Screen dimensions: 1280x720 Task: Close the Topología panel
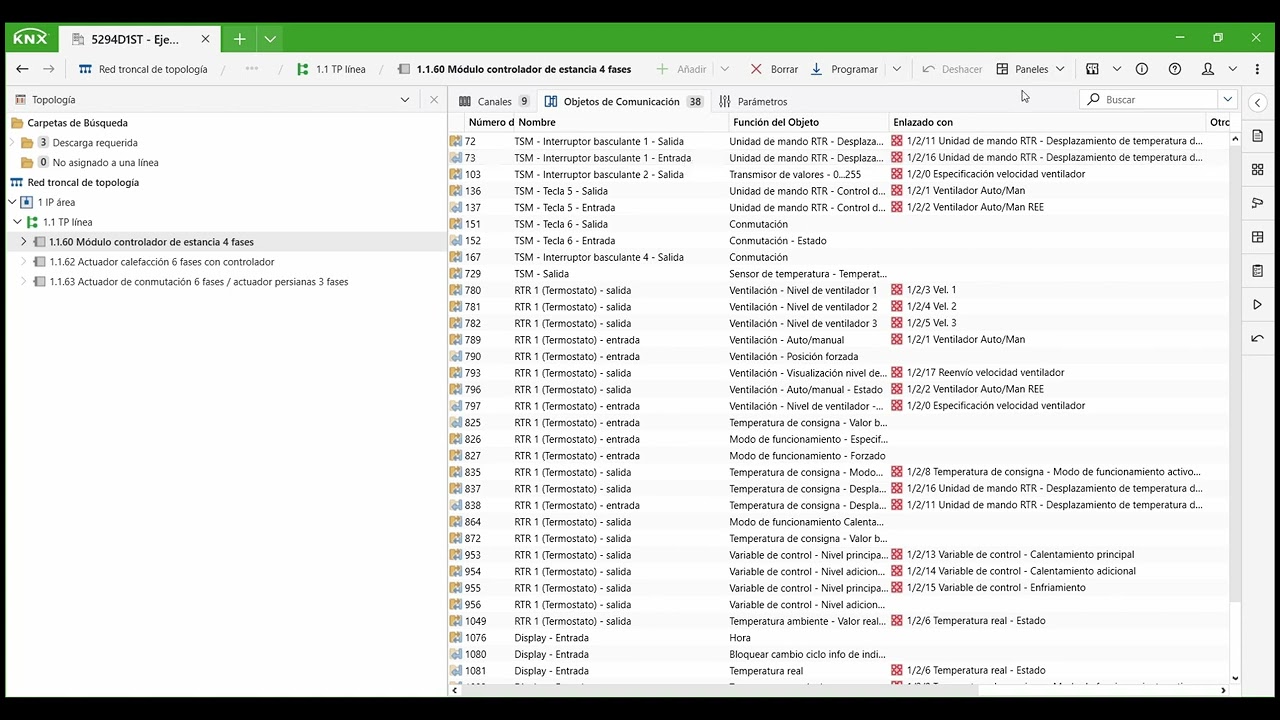[434, 100]
